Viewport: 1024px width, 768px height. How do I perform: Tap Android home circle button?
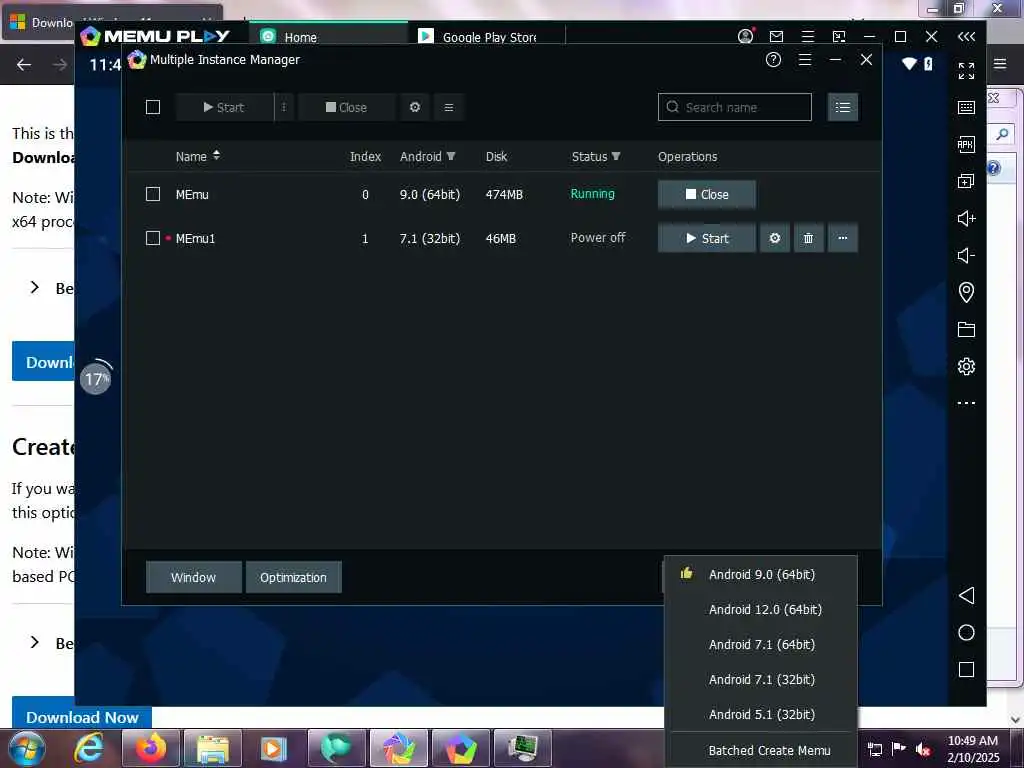[967, 632]
